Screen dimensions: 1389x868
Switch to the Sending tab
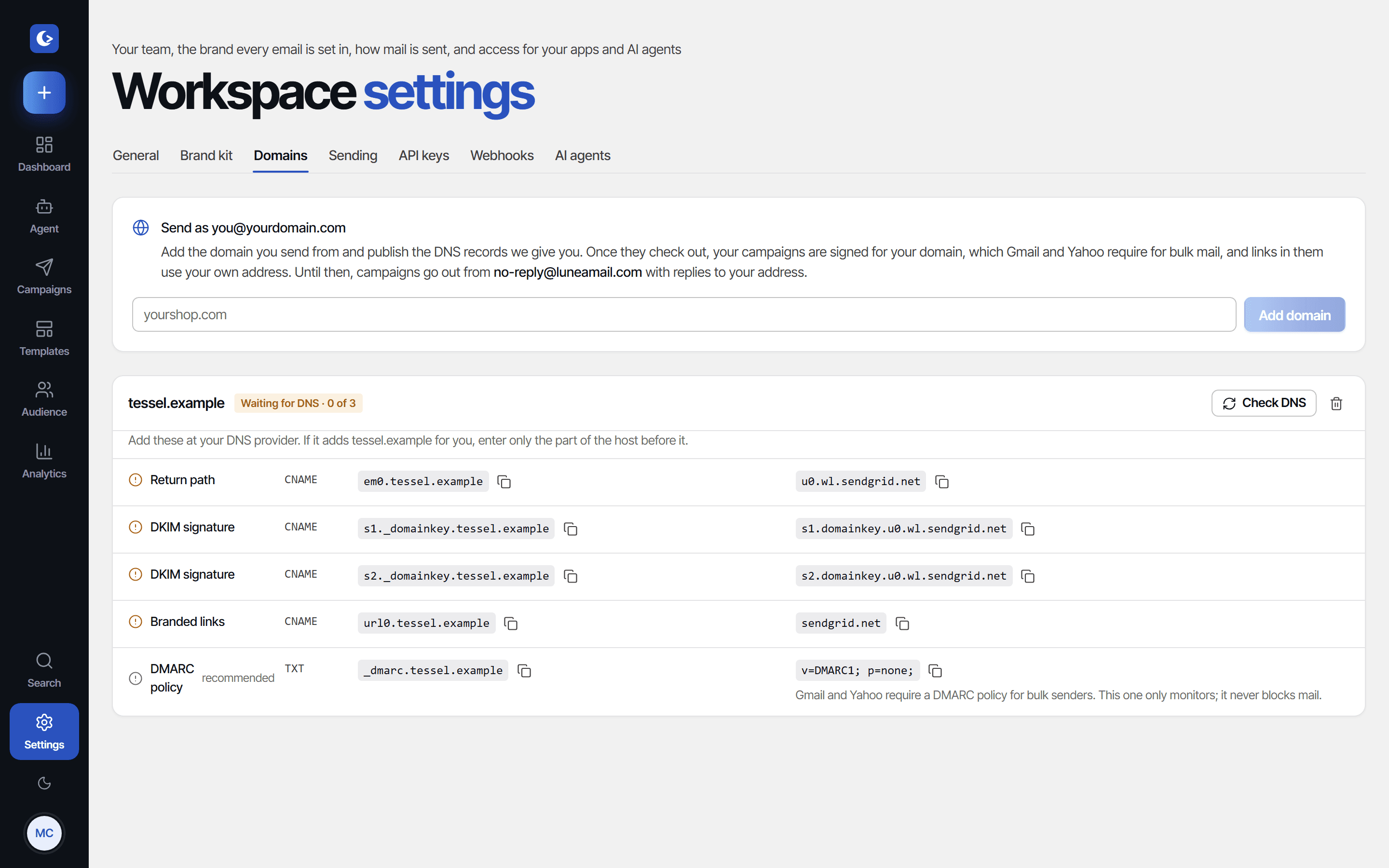(353, 156)
